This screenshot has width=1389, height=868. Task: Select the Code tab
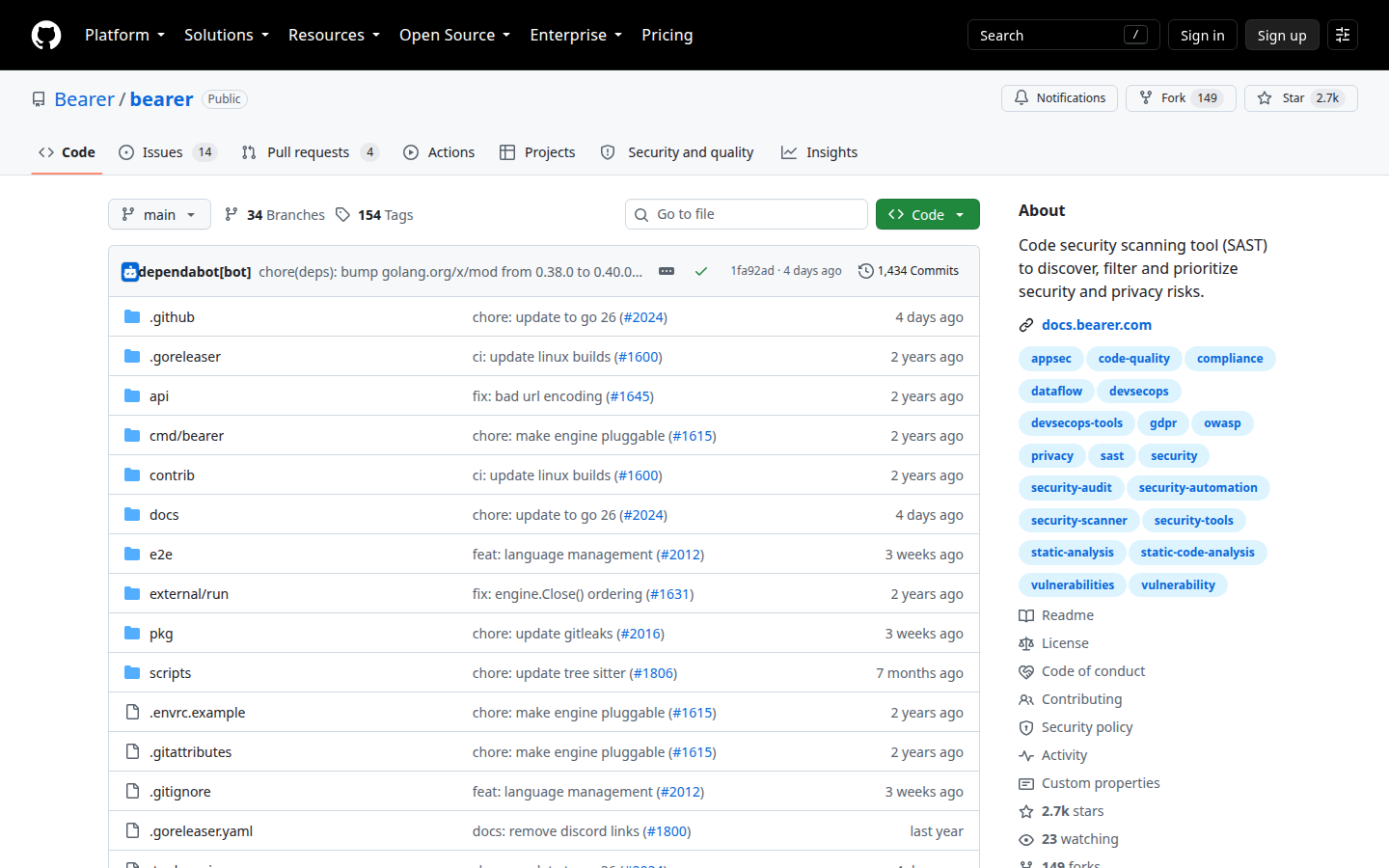[x=67, y=152]
